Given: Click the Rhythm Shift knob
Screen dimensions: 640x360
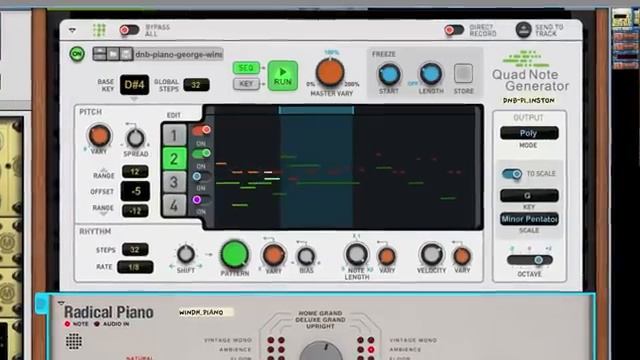Looking at the screenshot, I should [186, 255].
